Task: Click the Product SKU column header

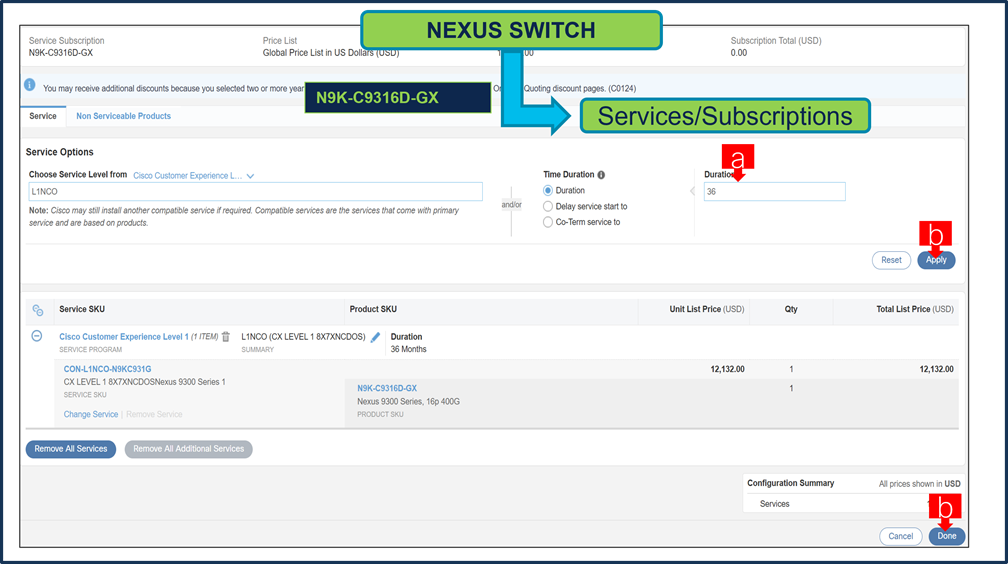Action: [373, 309]
